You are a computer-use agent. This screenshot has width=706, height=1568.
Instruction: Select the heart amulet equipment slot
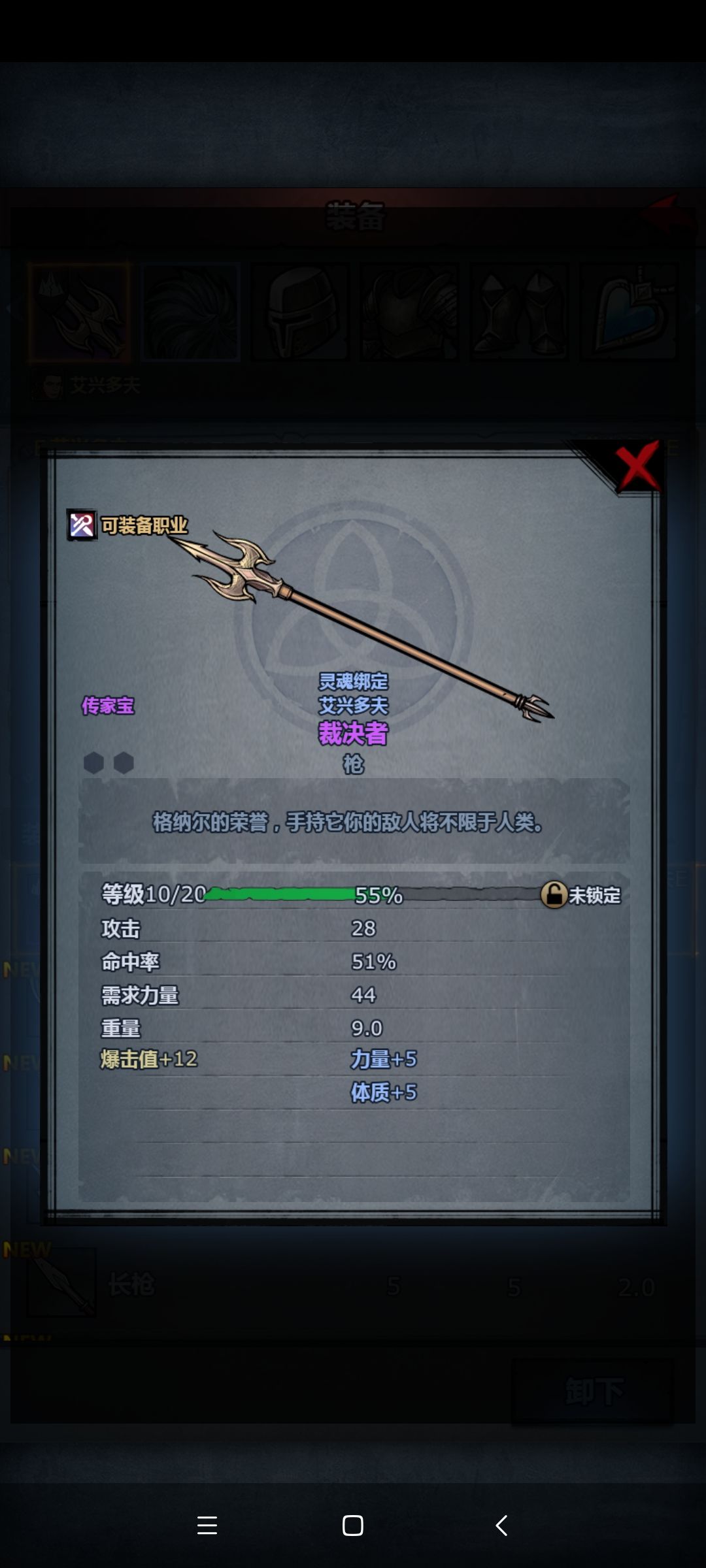[630, 312]
